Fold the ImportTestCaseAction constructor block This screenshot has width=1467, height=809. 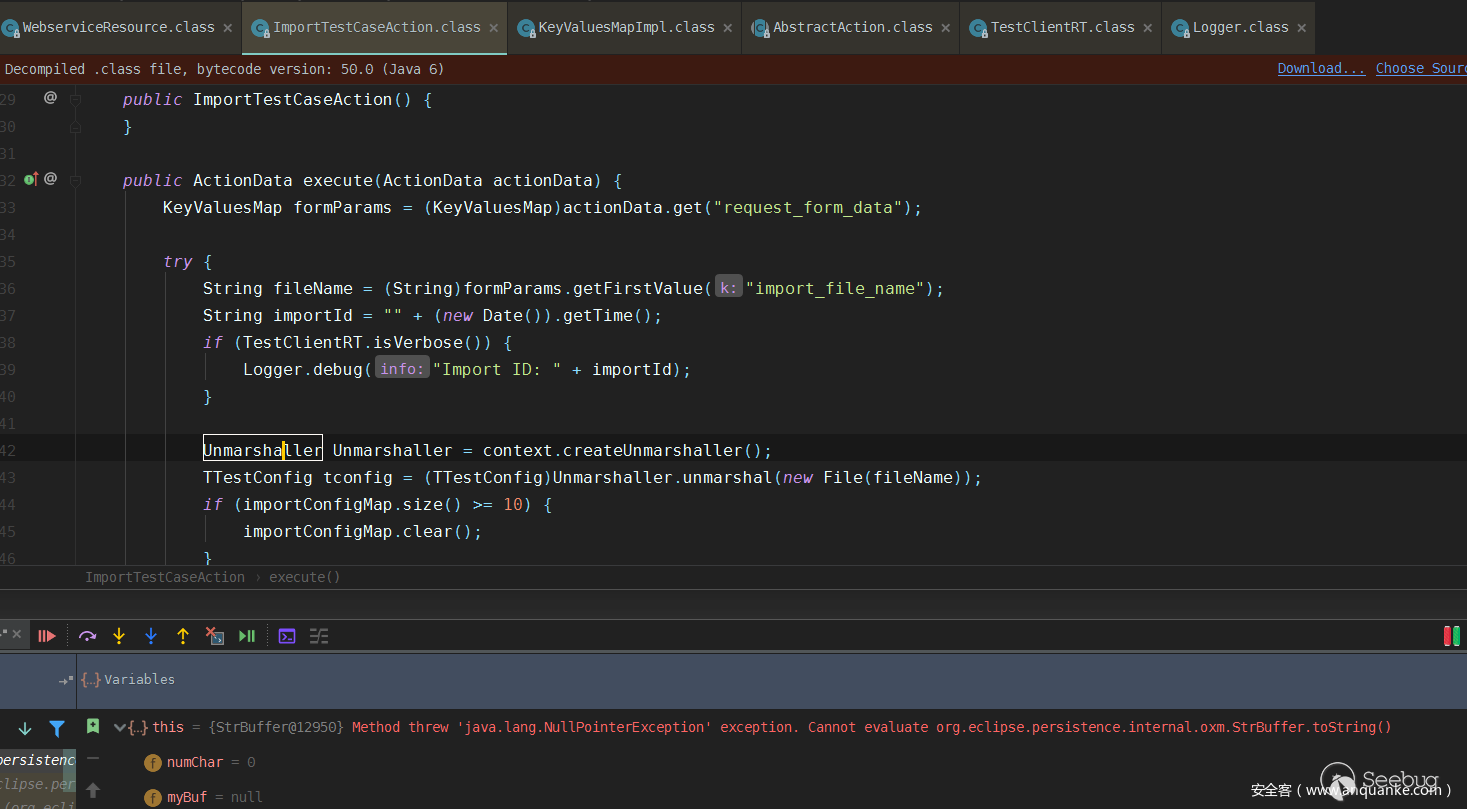click(x=75, y=99)
